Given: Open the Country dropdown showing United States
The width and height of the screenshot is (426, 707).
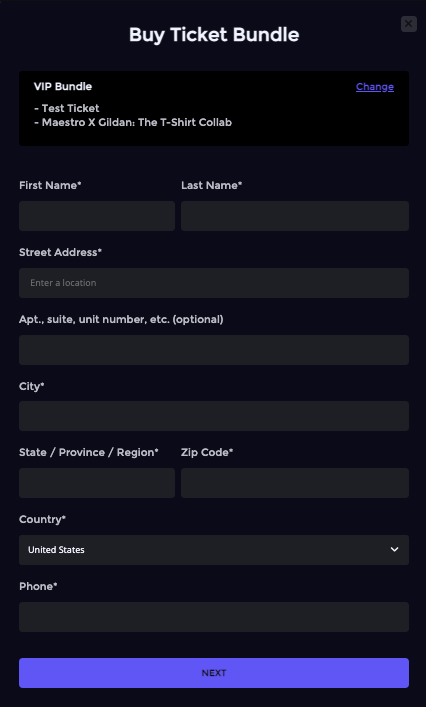Looking at the screenshot, I should pyautogui.click(x=214, y=550).
